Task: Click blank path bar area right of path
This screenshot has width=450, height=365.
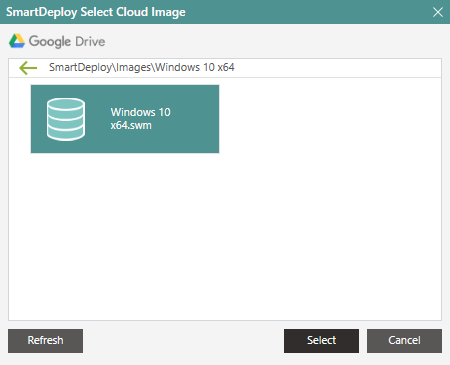Action: pos(337,68)
